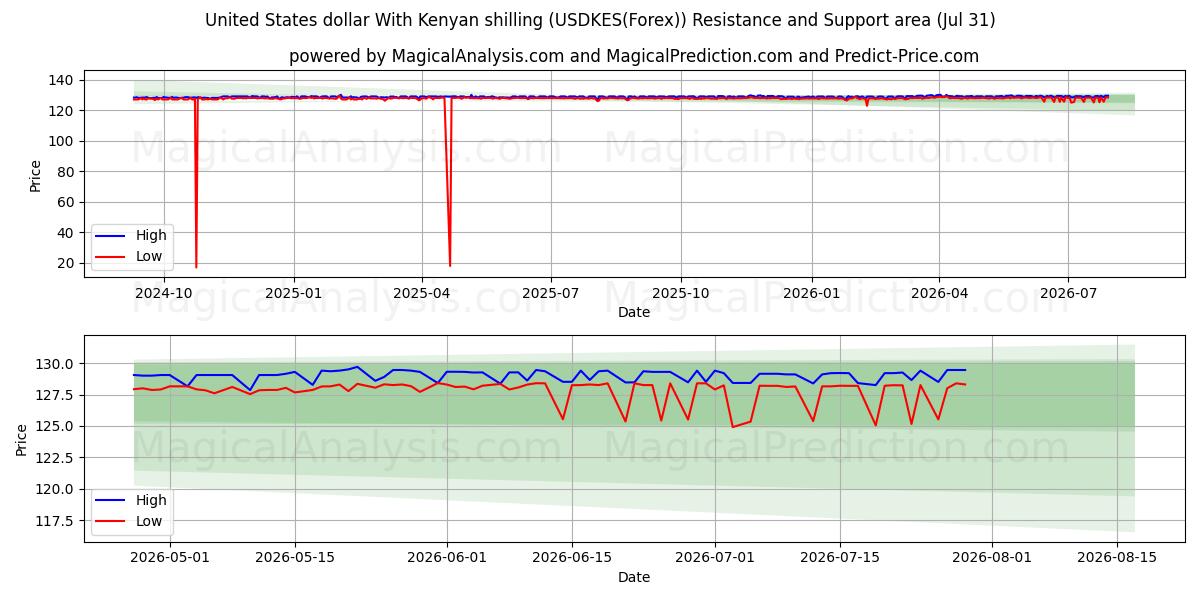
Task: Click 'Low' in the bottom chart legend
Action: (x=147, y=521)
